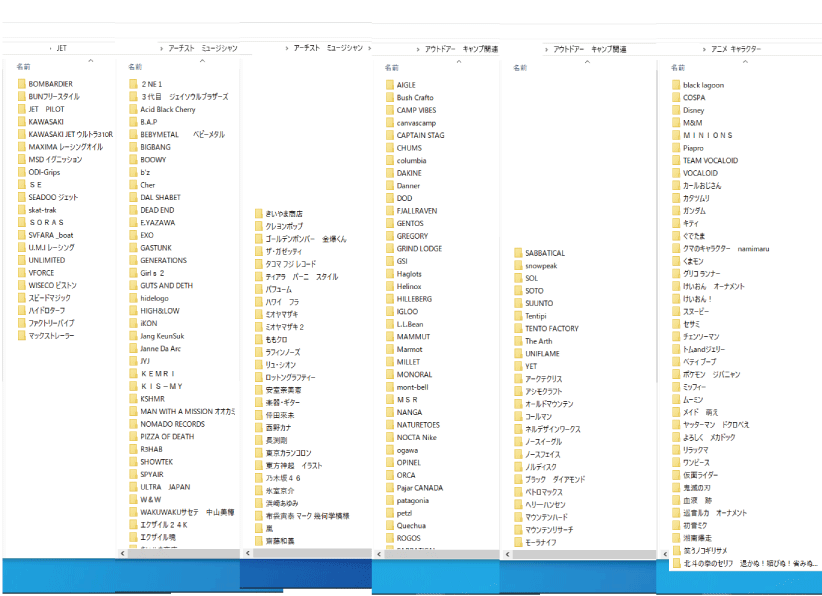The image size is (822, 596).
Task: Click the 名前 column header in JET window
Action: point(23,67)
